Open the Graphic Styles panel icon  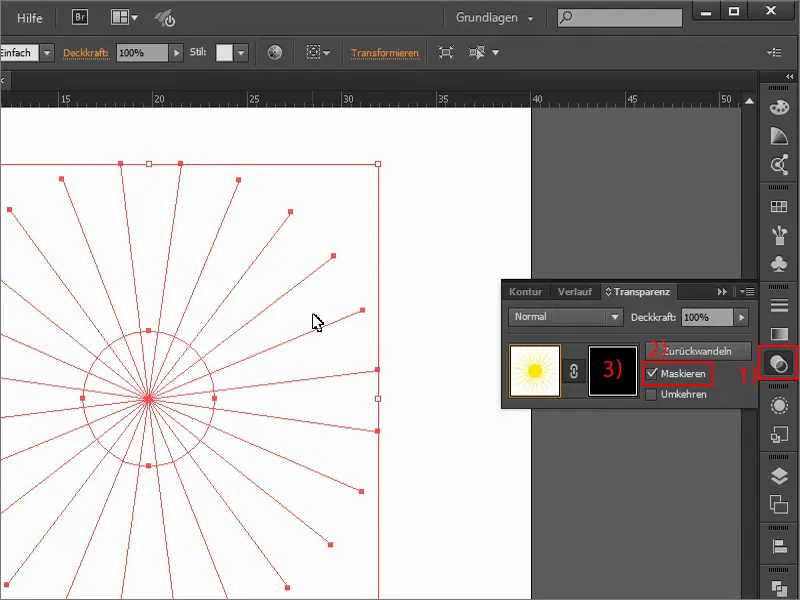pyautogui.click(x=779, y=435)
